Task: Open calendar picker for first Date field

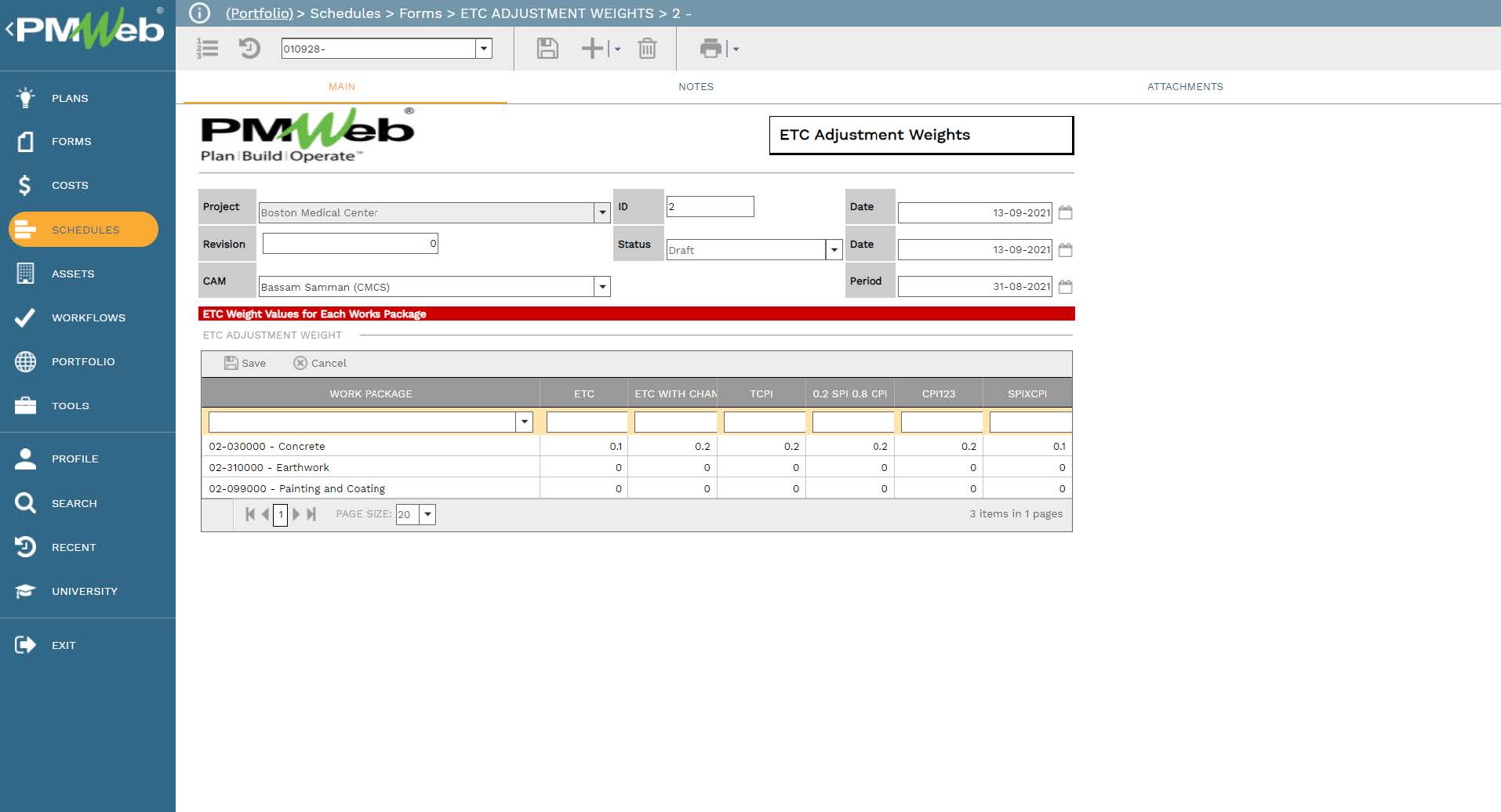Action: [1065, 212]
